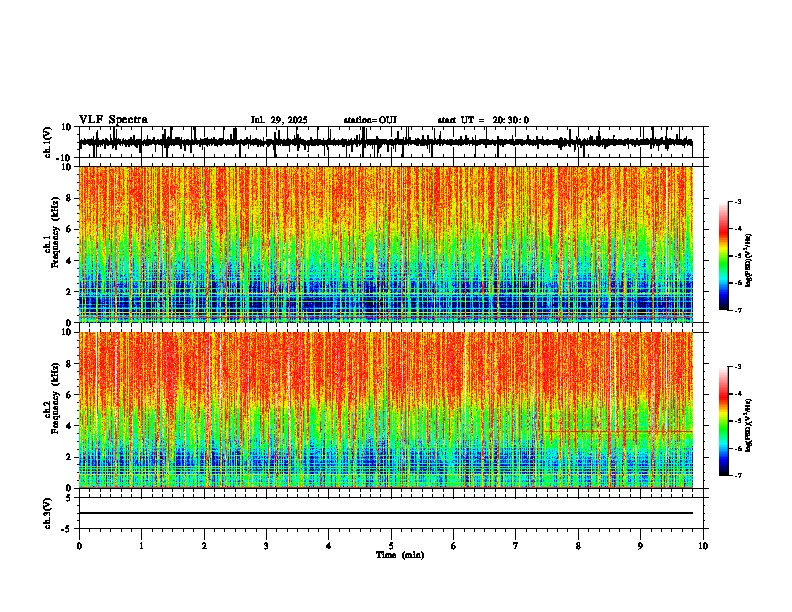792x612 pixels.
Task: Click the "Time (min)" x-axis label
Action: [x=400, y=555]
